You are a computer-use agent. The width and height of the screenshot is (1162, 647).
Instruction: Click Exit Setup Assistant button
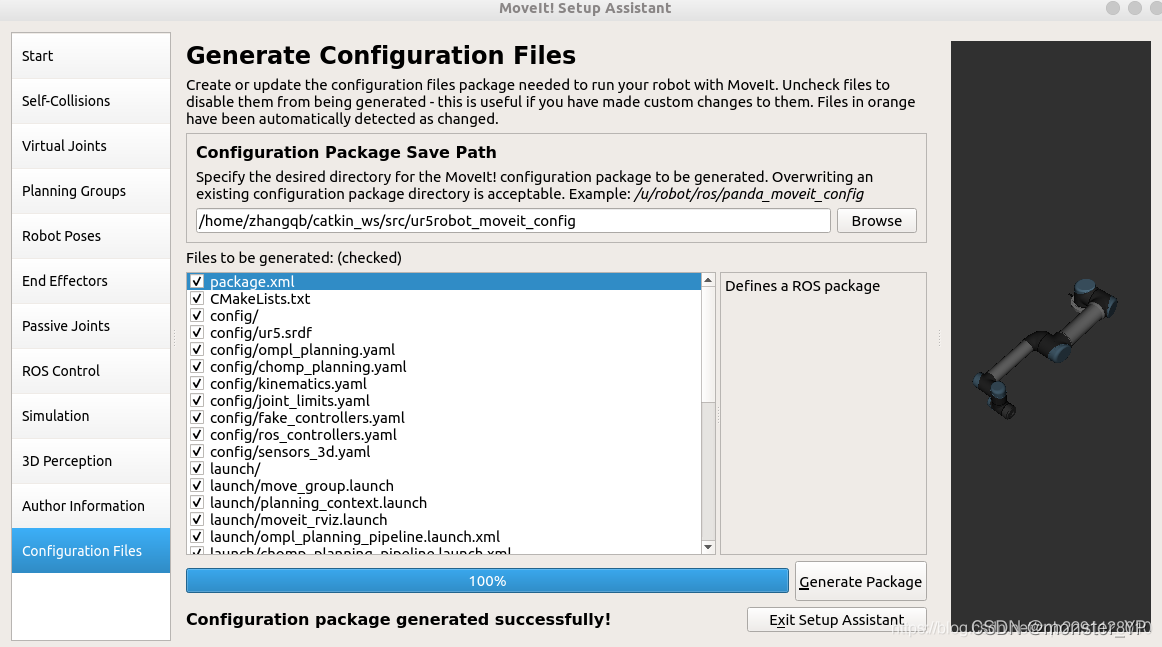click(x=837, y=620)
